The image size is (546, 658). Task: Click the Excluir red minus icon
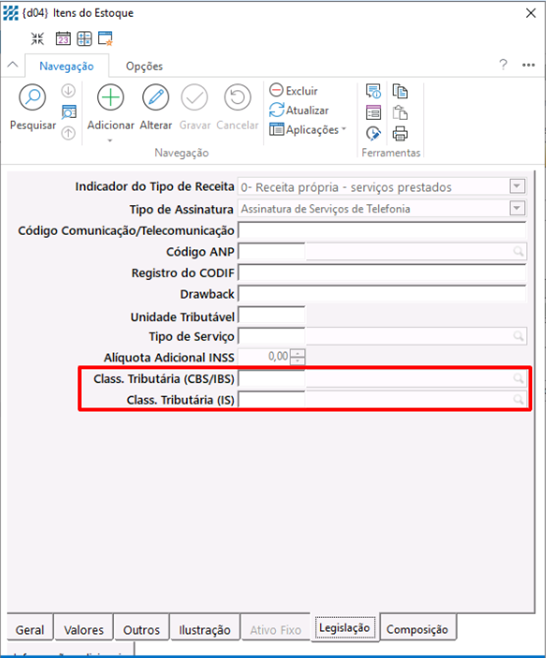tap(276, 90)
